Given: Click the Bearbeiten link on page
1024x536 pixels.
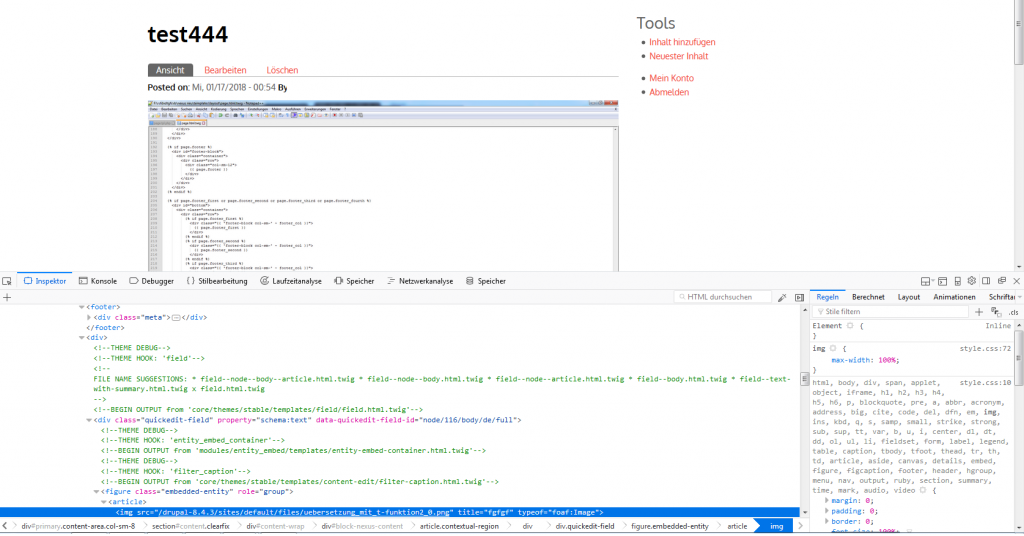Looking at the screenshot, I should (225, 70).
